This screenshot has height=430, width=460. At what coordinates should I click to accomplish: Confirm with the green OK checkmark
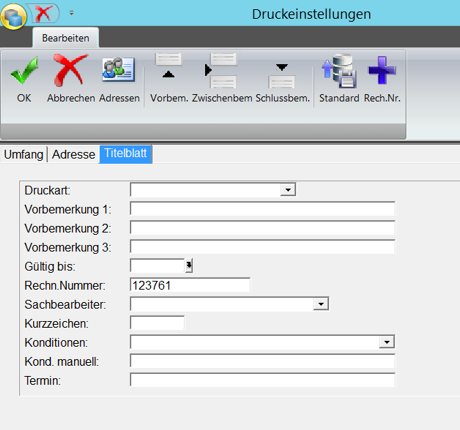click(24, 70)
